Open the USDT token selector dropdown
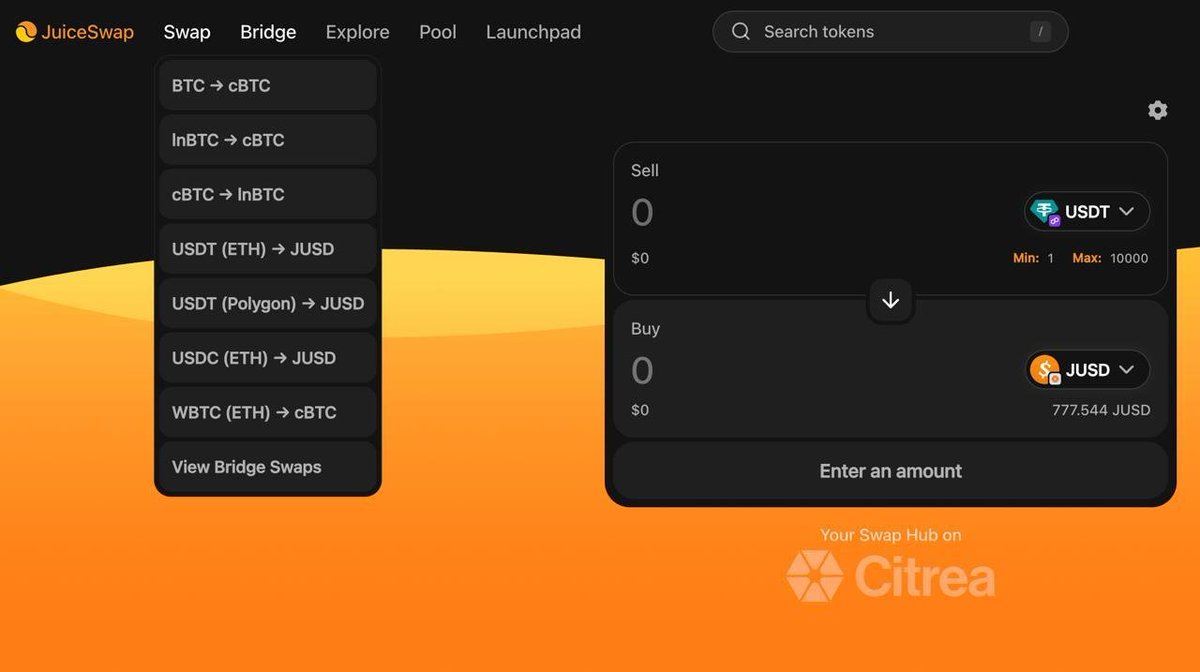This screenshot has width=1200, height=672. point(1087,211)
